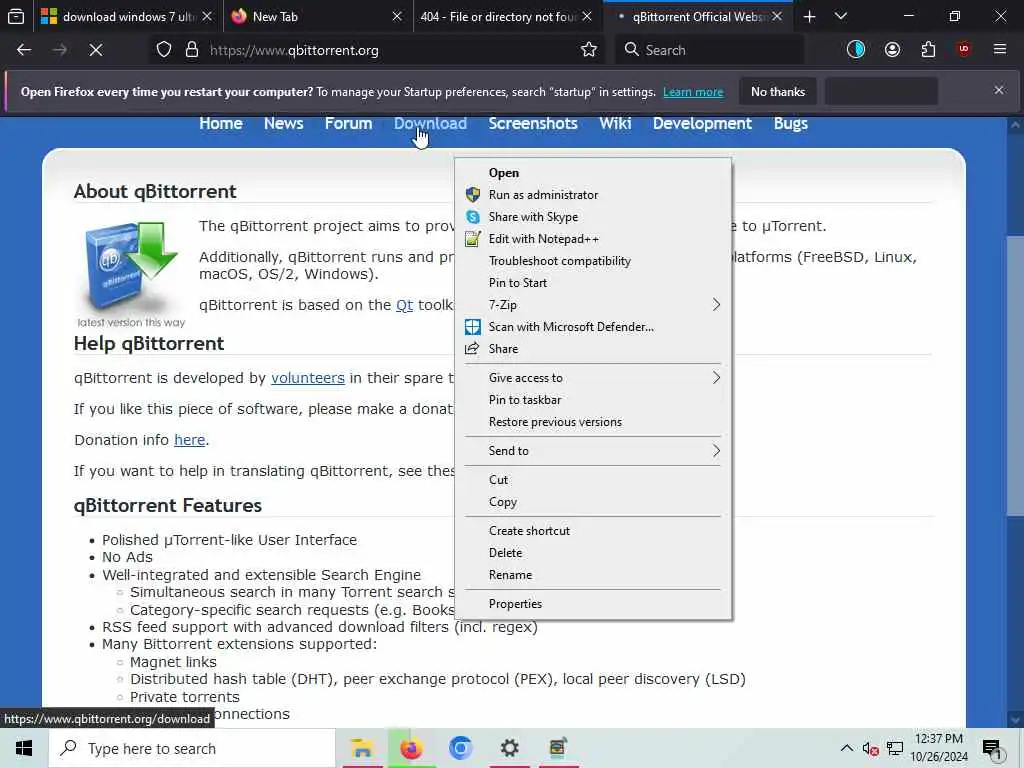Image resolution: width=1024 pixels, height=768 pixels.
Task: Open a new tab with the plus button
Action: click(809, 16)
